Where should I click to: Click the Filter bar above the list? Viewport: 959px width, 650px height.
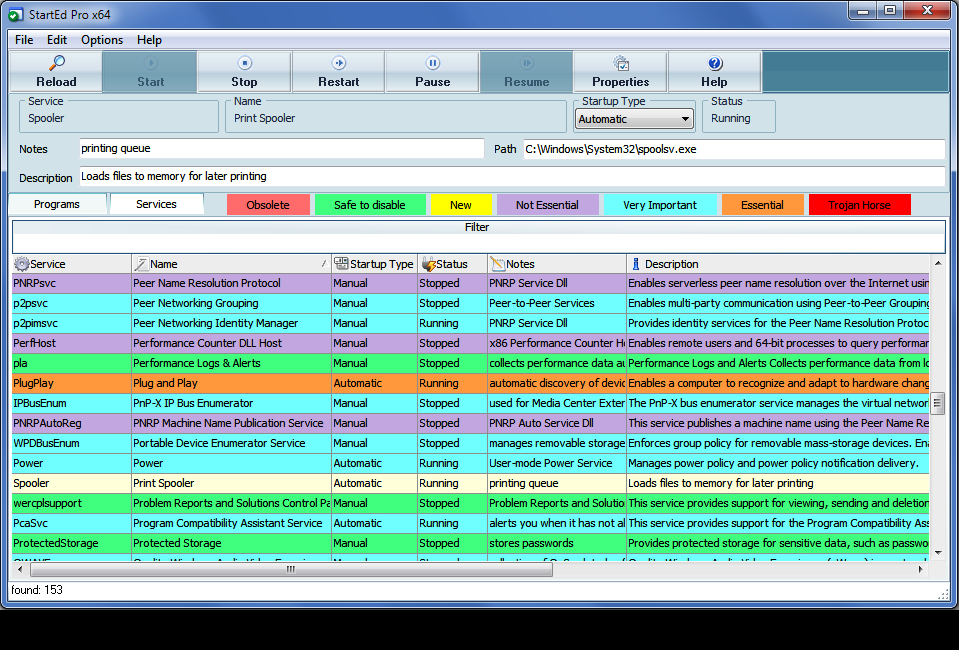[477, 227]
